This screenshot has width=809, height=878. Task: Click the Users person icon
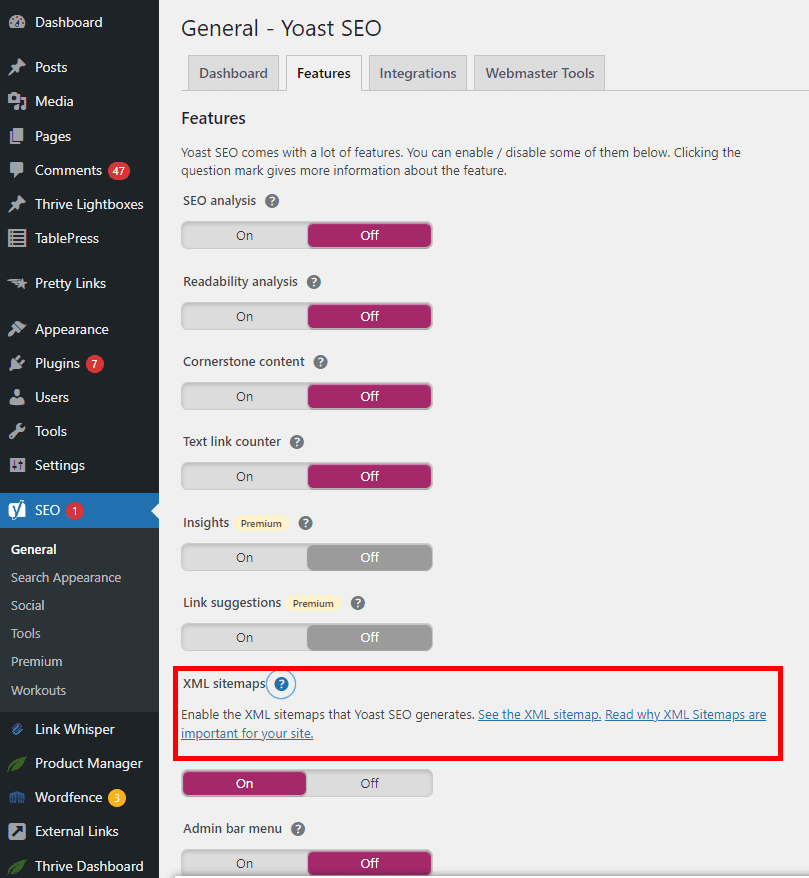[x=17, y=398]
